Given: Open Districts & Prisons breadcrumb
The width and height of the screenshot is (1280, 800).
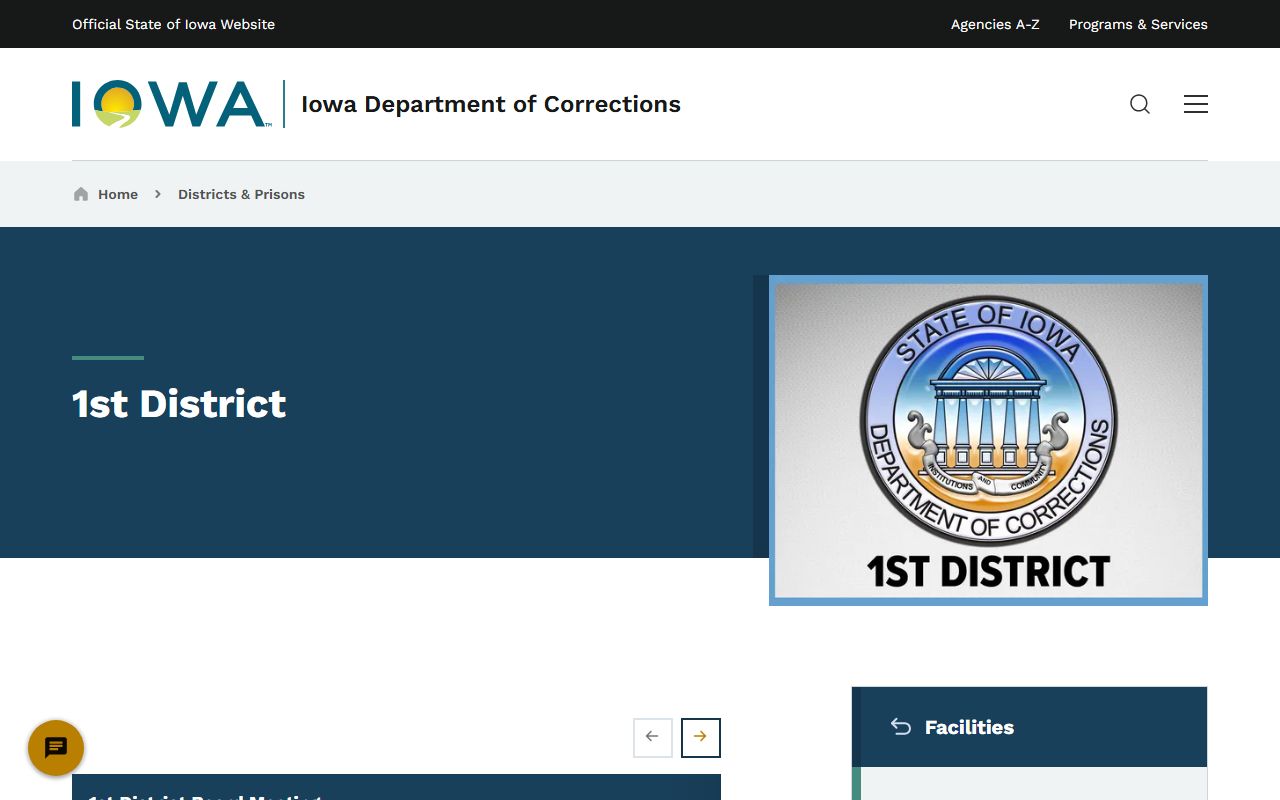Looking at the screenshot, I should pos(241,194).
